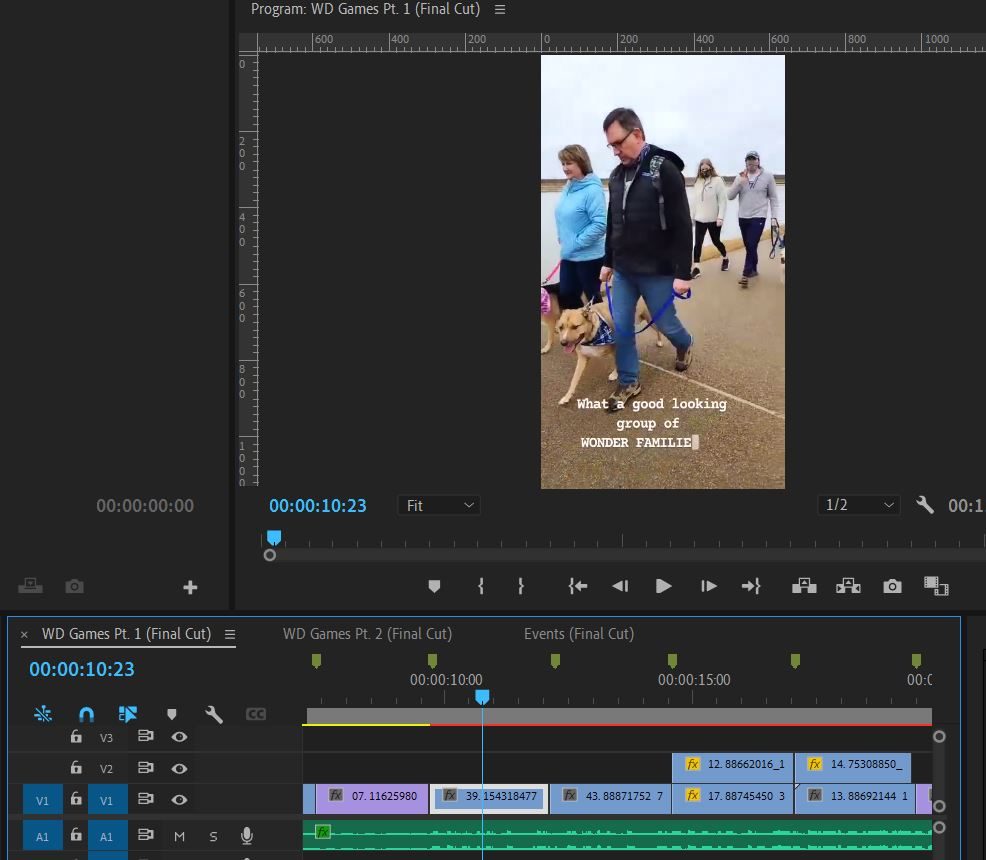
Task: Open Timeline display settings wrench
Action: click(x=214, y=714)
